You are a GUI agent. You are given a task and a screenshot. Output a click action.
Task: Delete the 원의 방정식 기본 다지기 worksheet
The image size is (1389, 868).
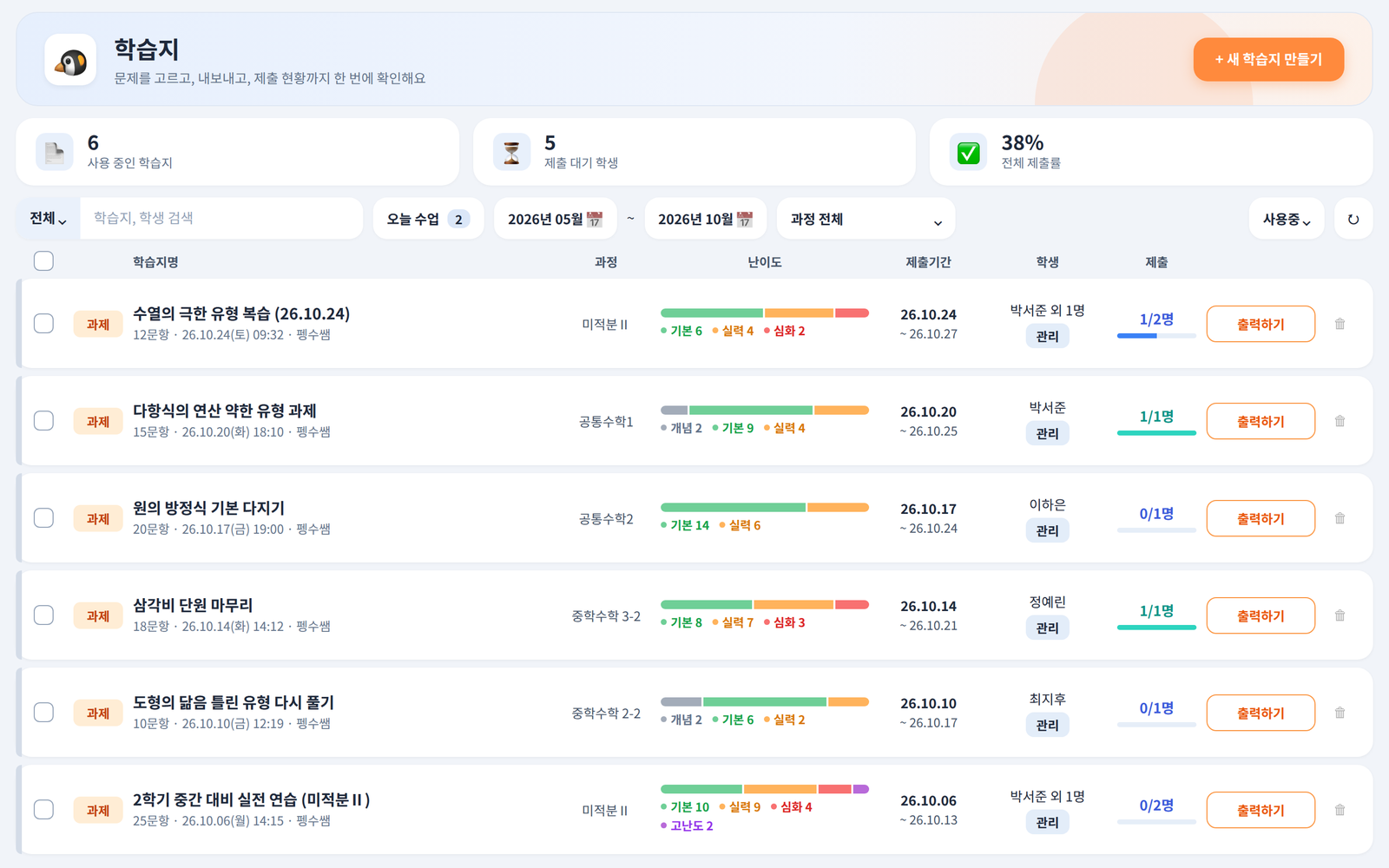pyautogui.click(x=1340, y=518)
